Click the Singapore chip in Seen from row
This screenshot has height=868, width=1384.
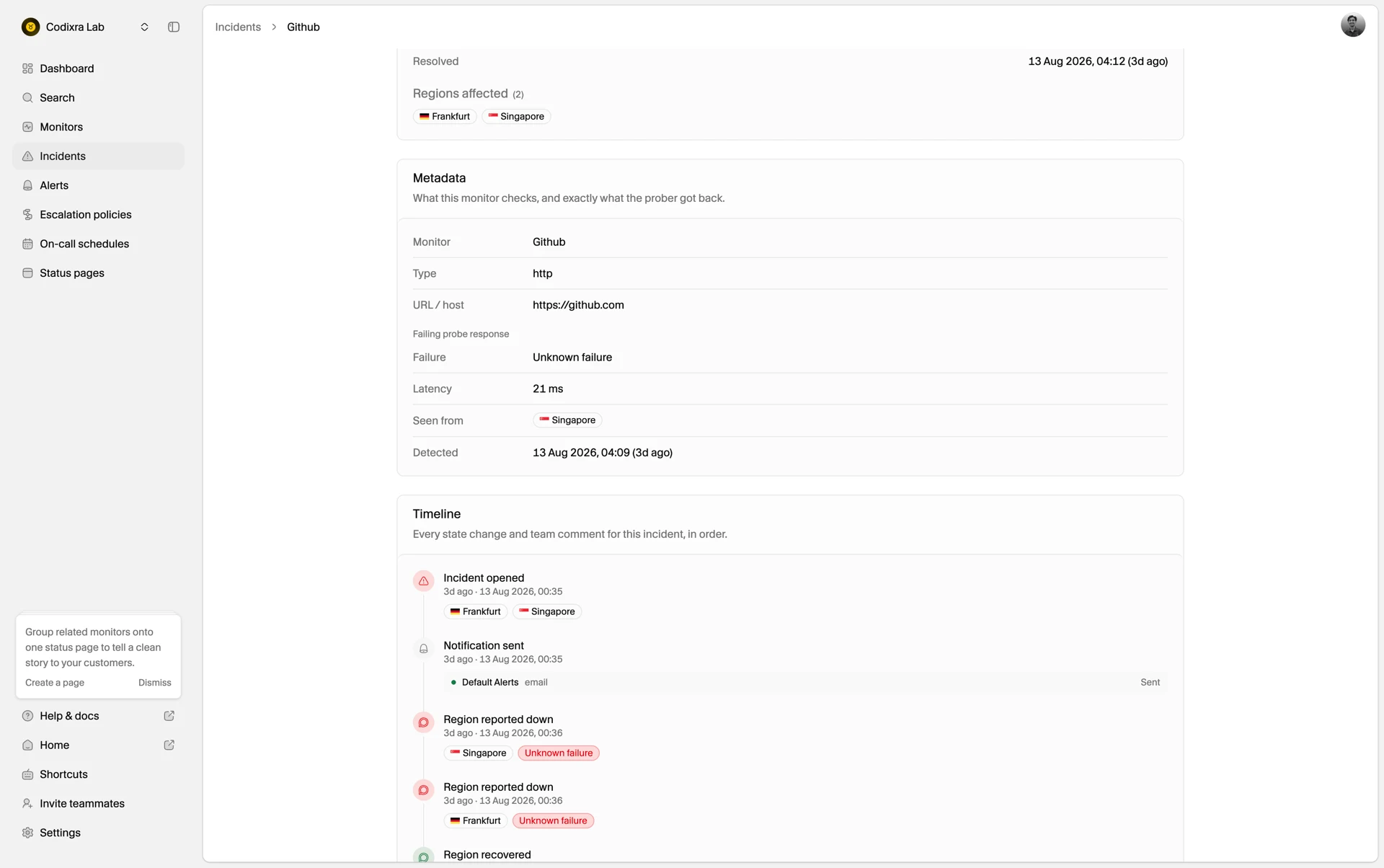[567, 420]
